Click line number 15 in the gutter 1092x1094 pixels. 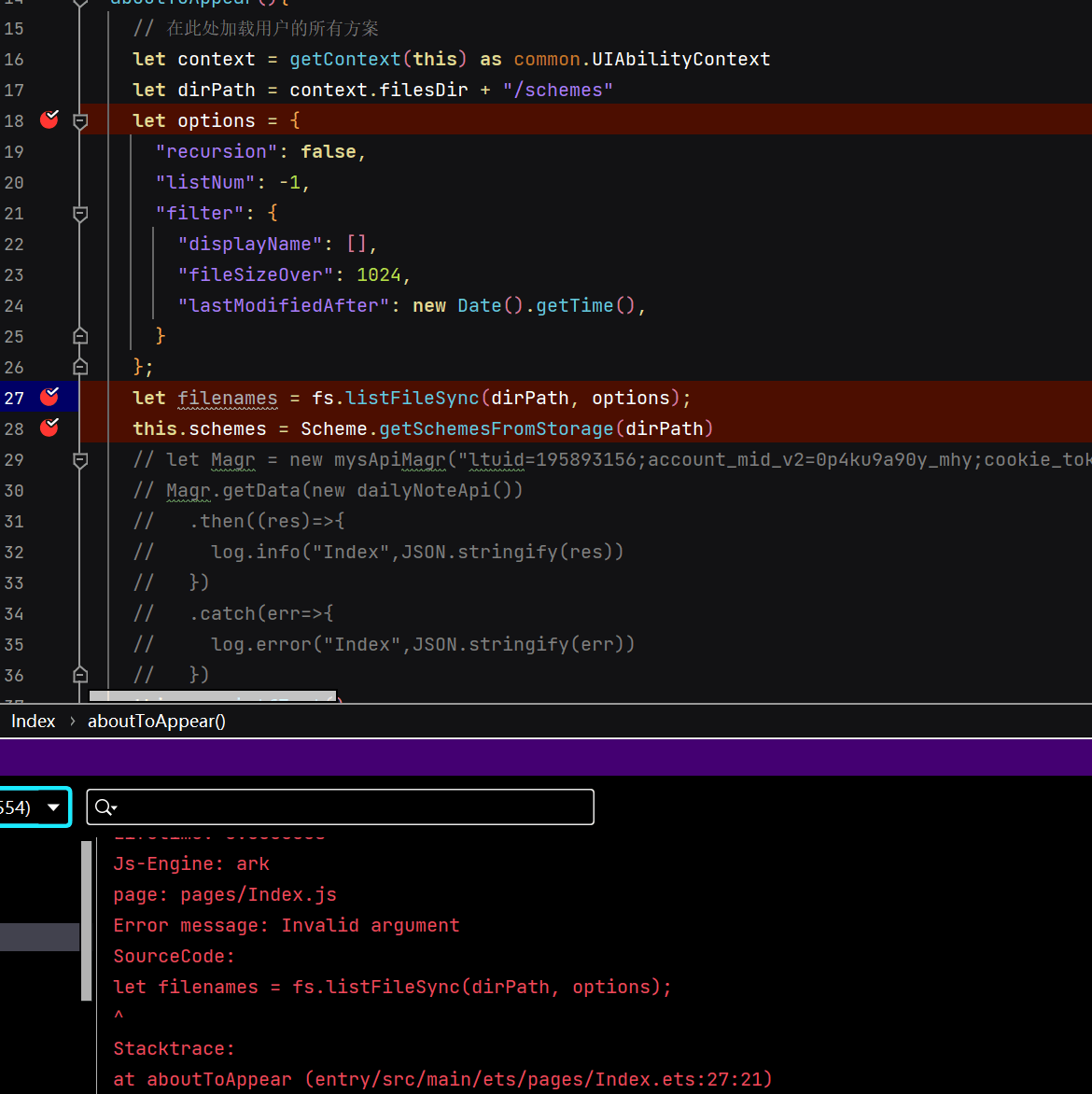(x=14, y=29)
